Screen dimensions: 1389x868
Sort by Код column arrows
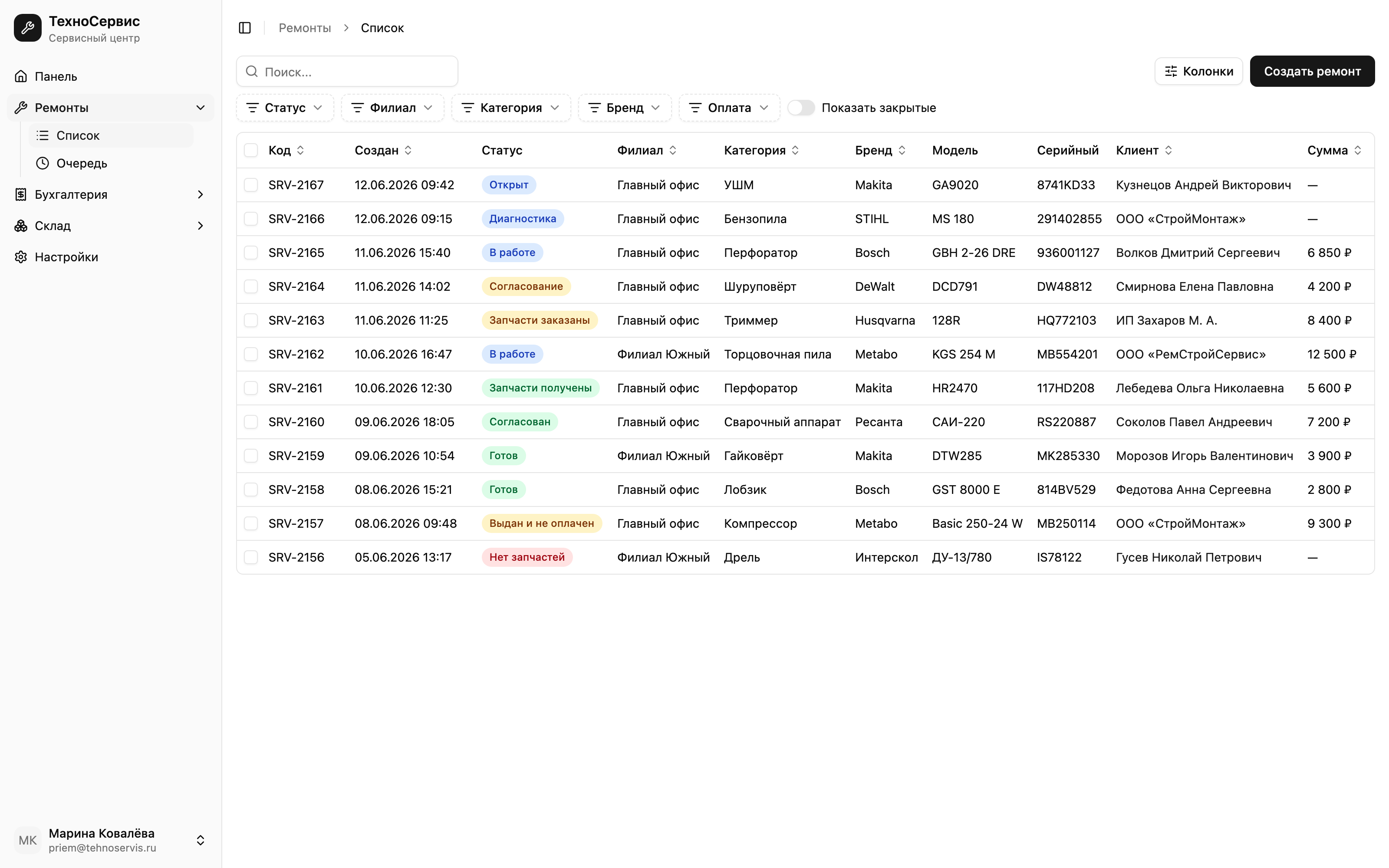(x=300, y=150)
